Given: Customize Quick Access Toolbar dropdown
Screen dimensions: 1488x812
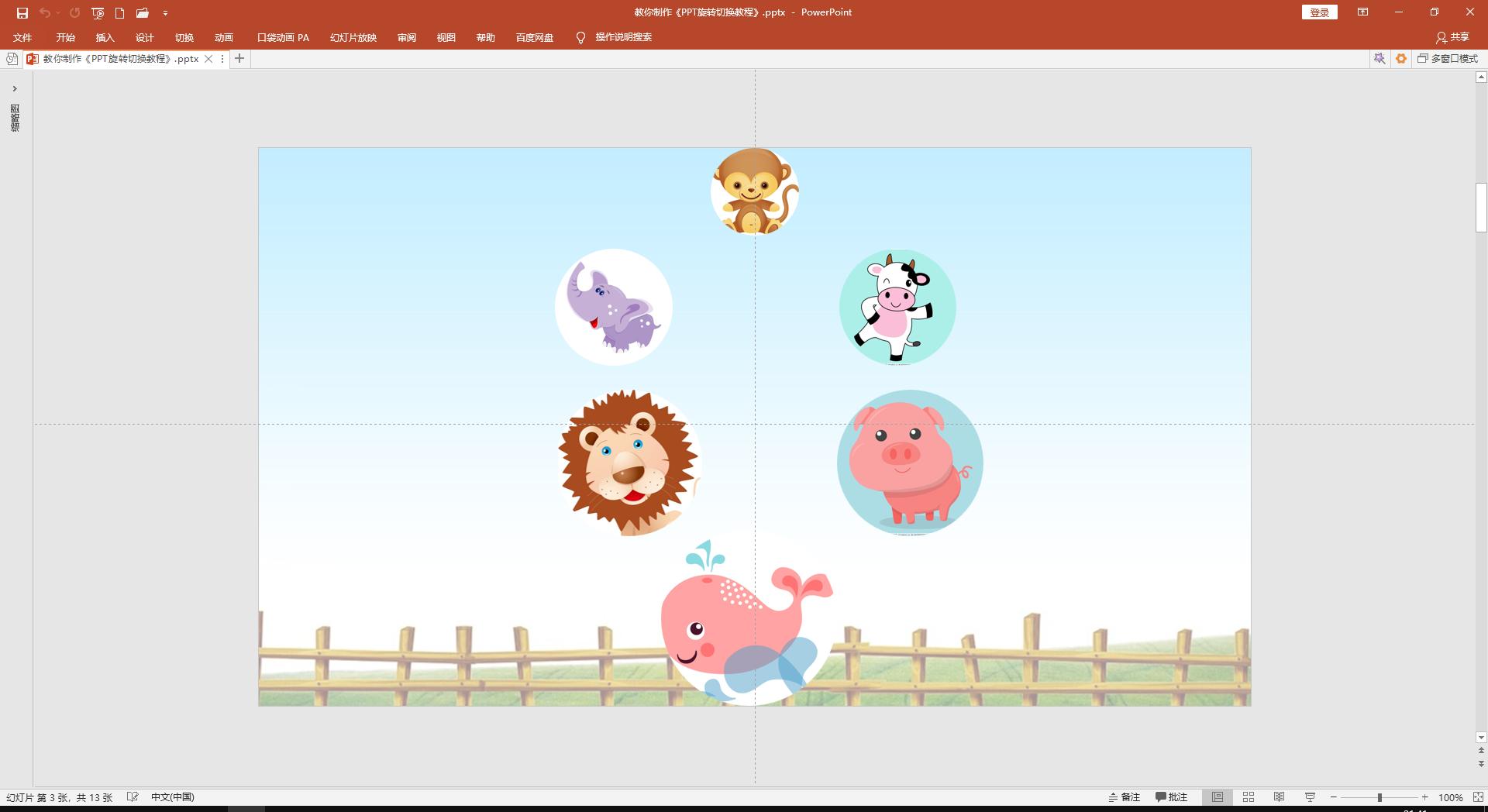Looking at the screenshot, I should [165, 13].
